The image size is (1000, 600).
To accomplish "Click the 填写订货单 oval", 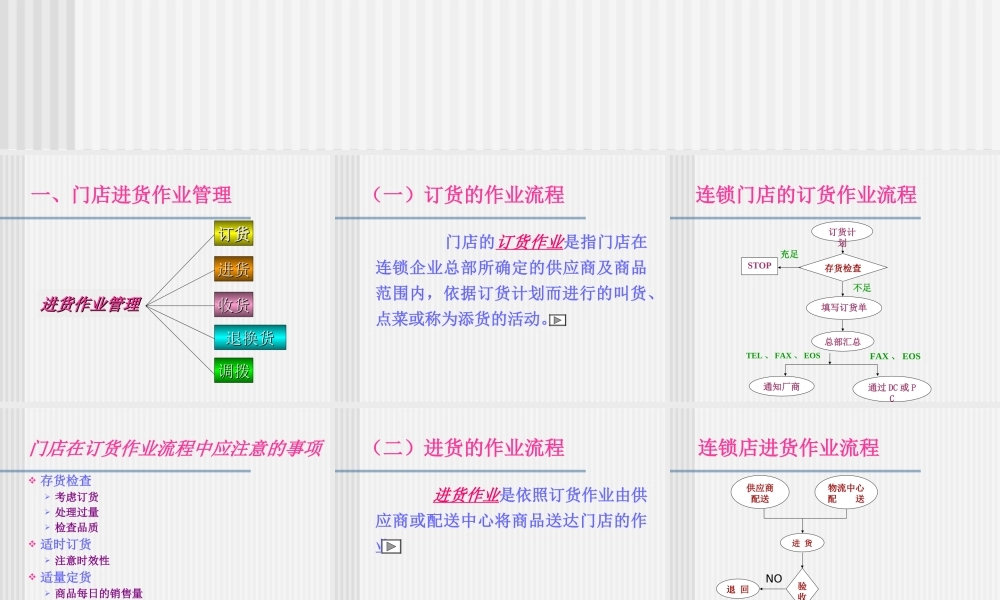I will pyautogui.click(x=844, y=308).
